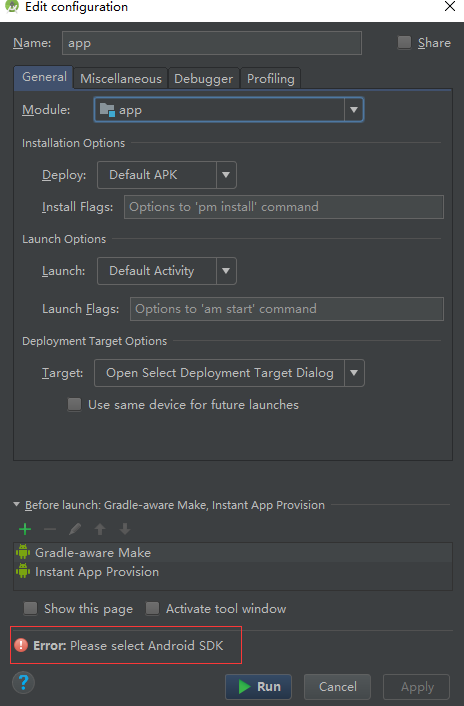464x706 pixels.
Task: Enable Activate tool window checkbox
Action: pyautogui.click(x=152, y=609)
